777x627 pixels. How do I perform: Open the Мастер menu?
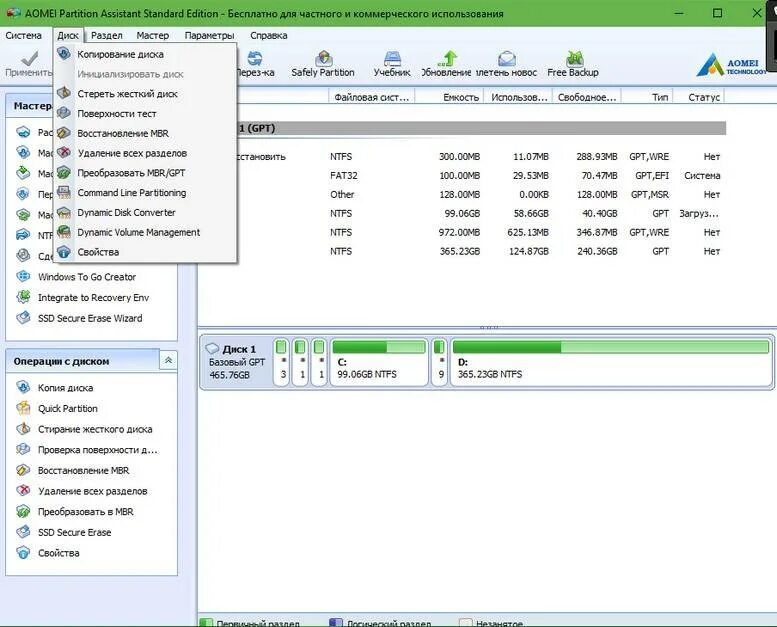[153, 35]
